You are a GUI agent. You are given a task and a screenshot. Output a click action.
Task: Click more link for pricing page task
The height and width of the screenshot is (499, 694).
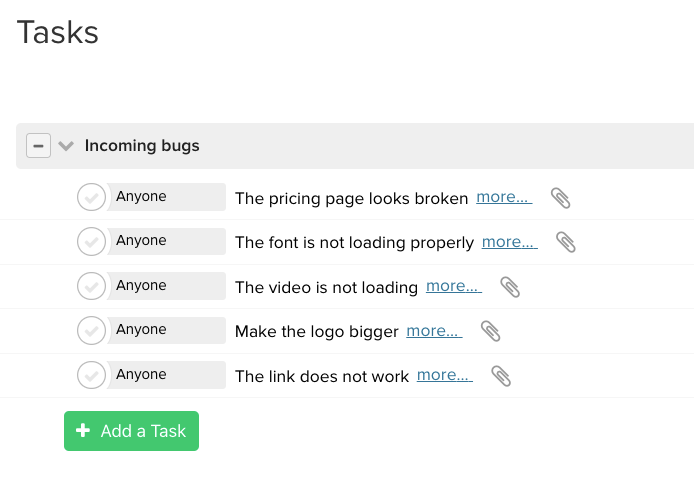[504, 197]
